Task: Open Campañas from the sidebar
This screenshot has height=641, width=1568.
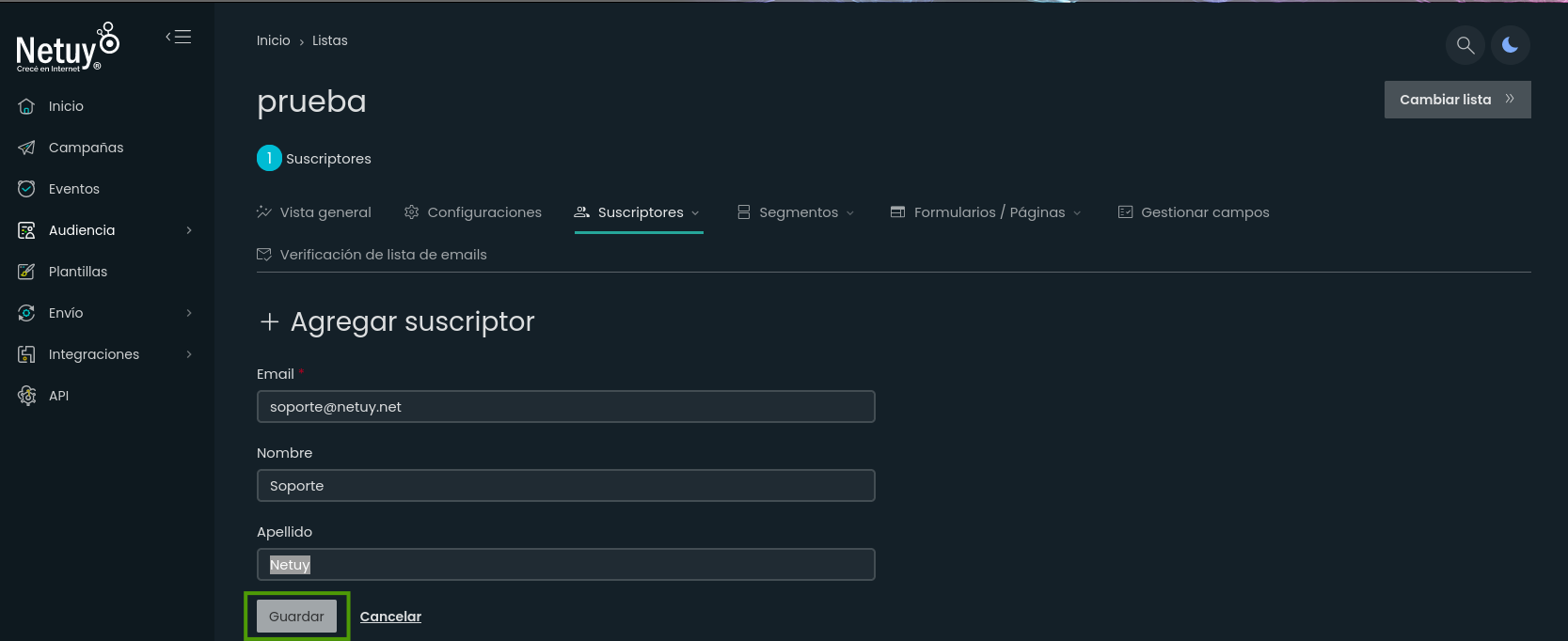Action: pyautogui.click(x=87, y=148)
